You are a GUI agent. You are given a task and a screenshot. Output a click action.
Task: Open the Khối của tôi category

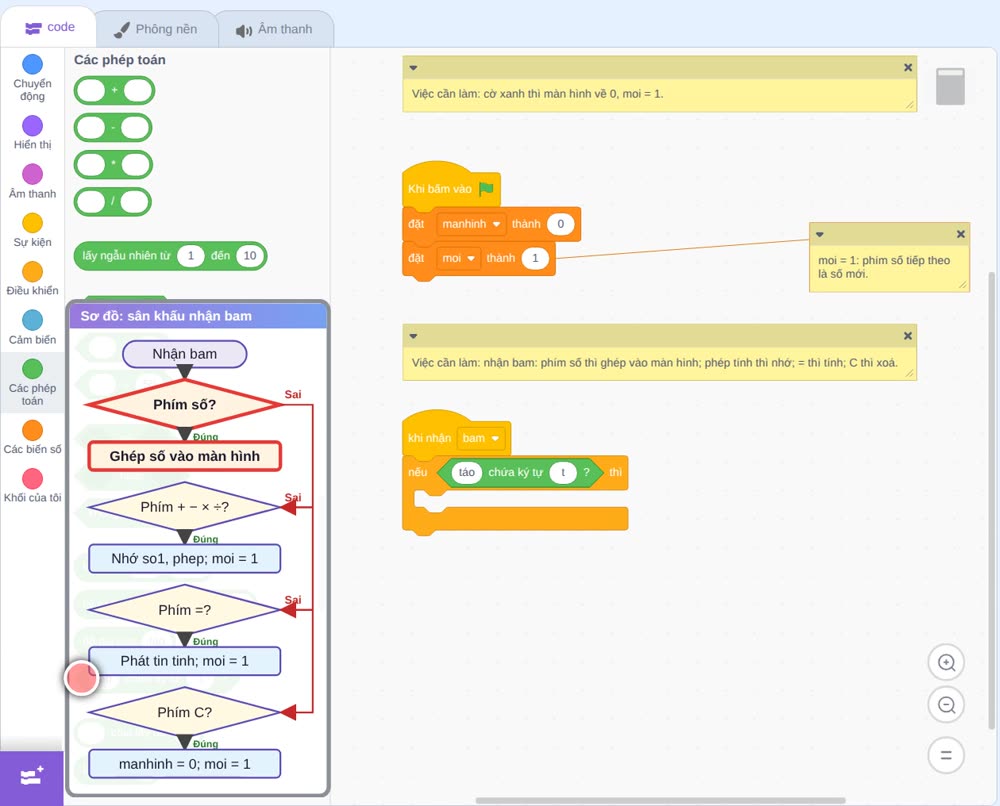click(x=32, y=485)
